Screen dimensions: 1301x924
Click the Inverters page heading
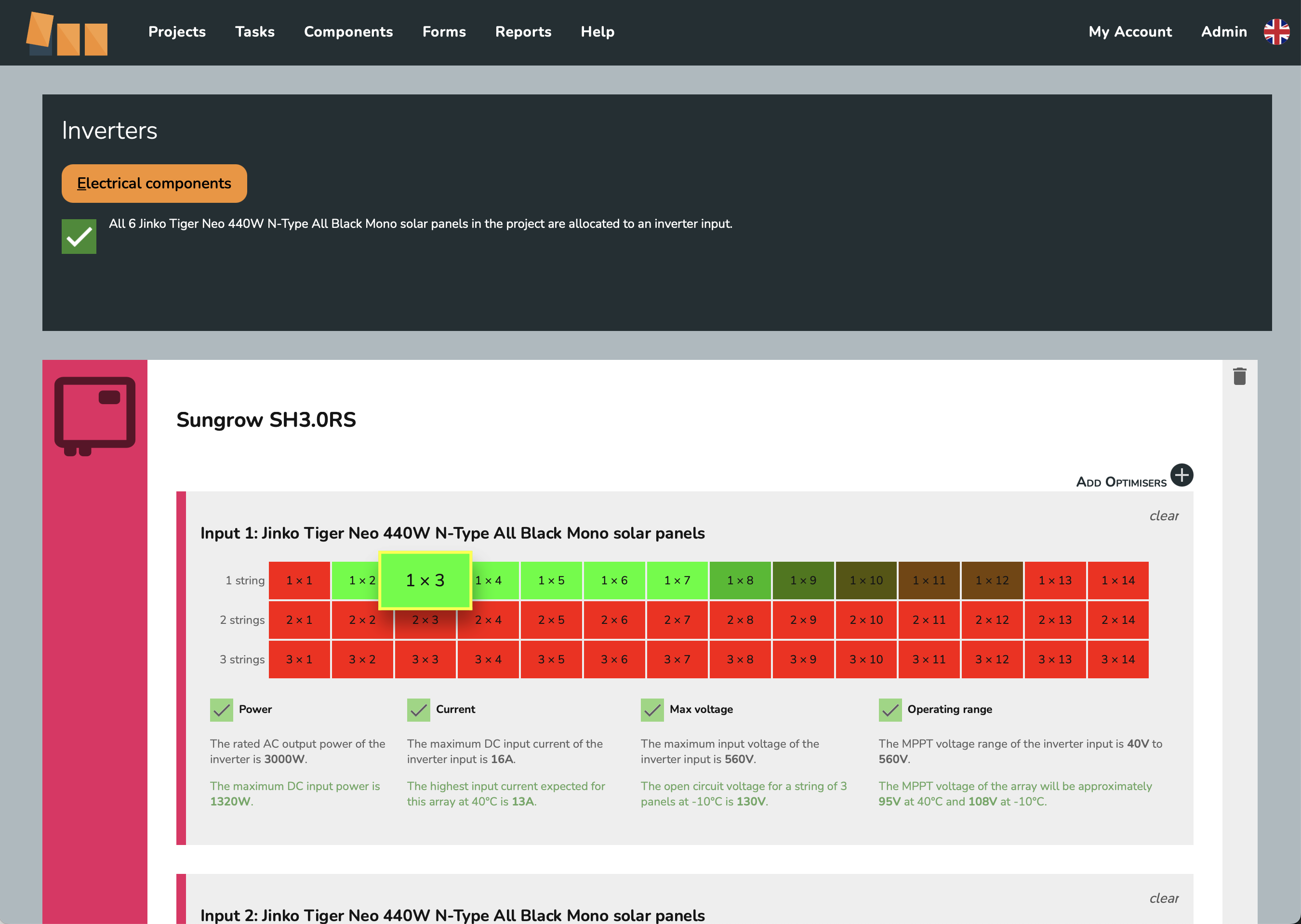coord(109,130)
